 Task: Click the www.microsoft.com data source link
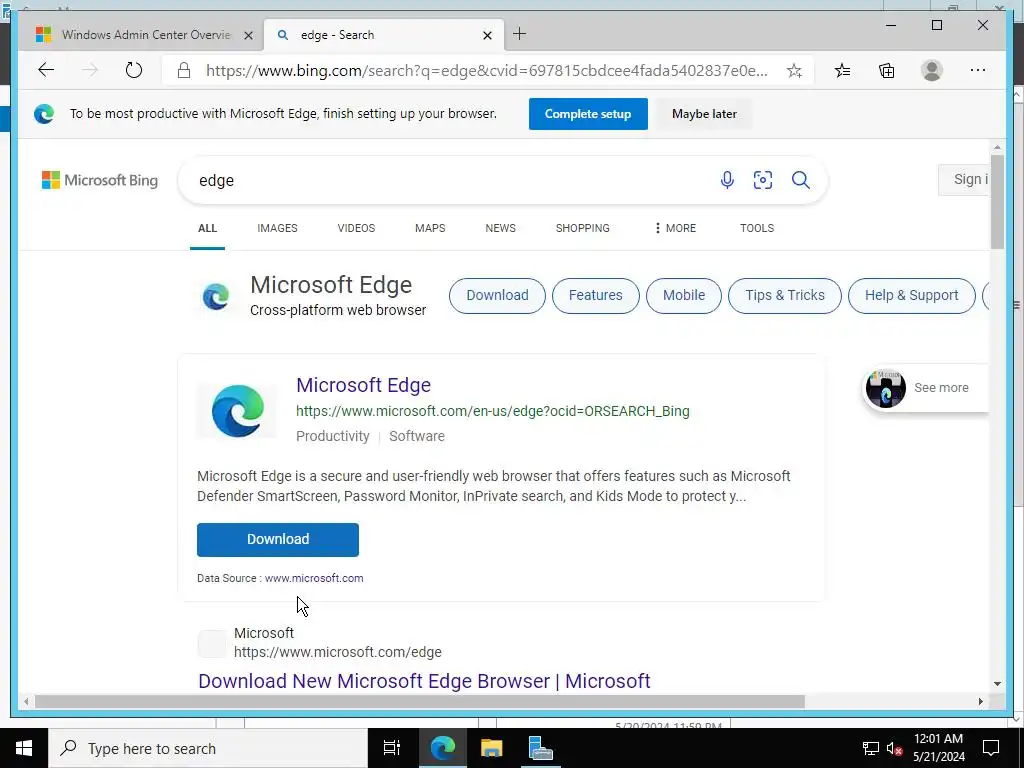click(x=314, y=578)
